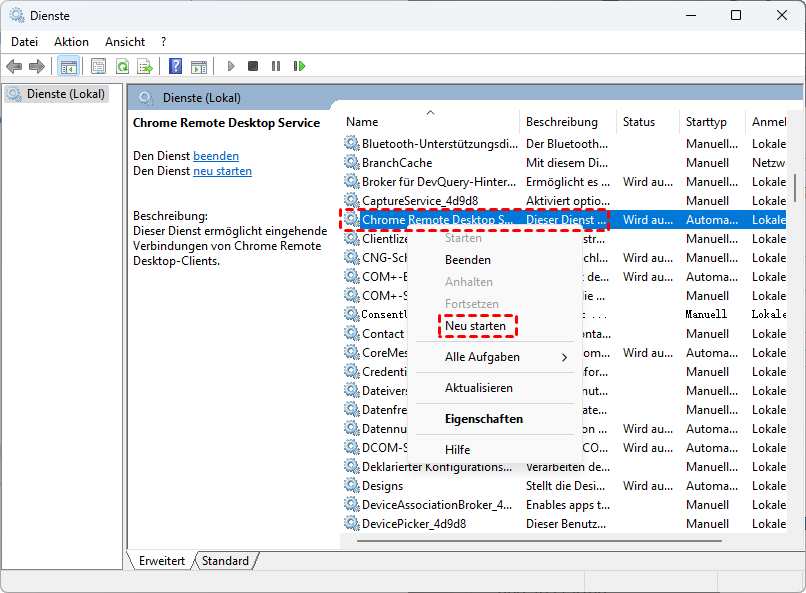The height and width of the screenshot is (593, 806).
Task: Click the neu starten link in details pane
Action: (222, 171)
